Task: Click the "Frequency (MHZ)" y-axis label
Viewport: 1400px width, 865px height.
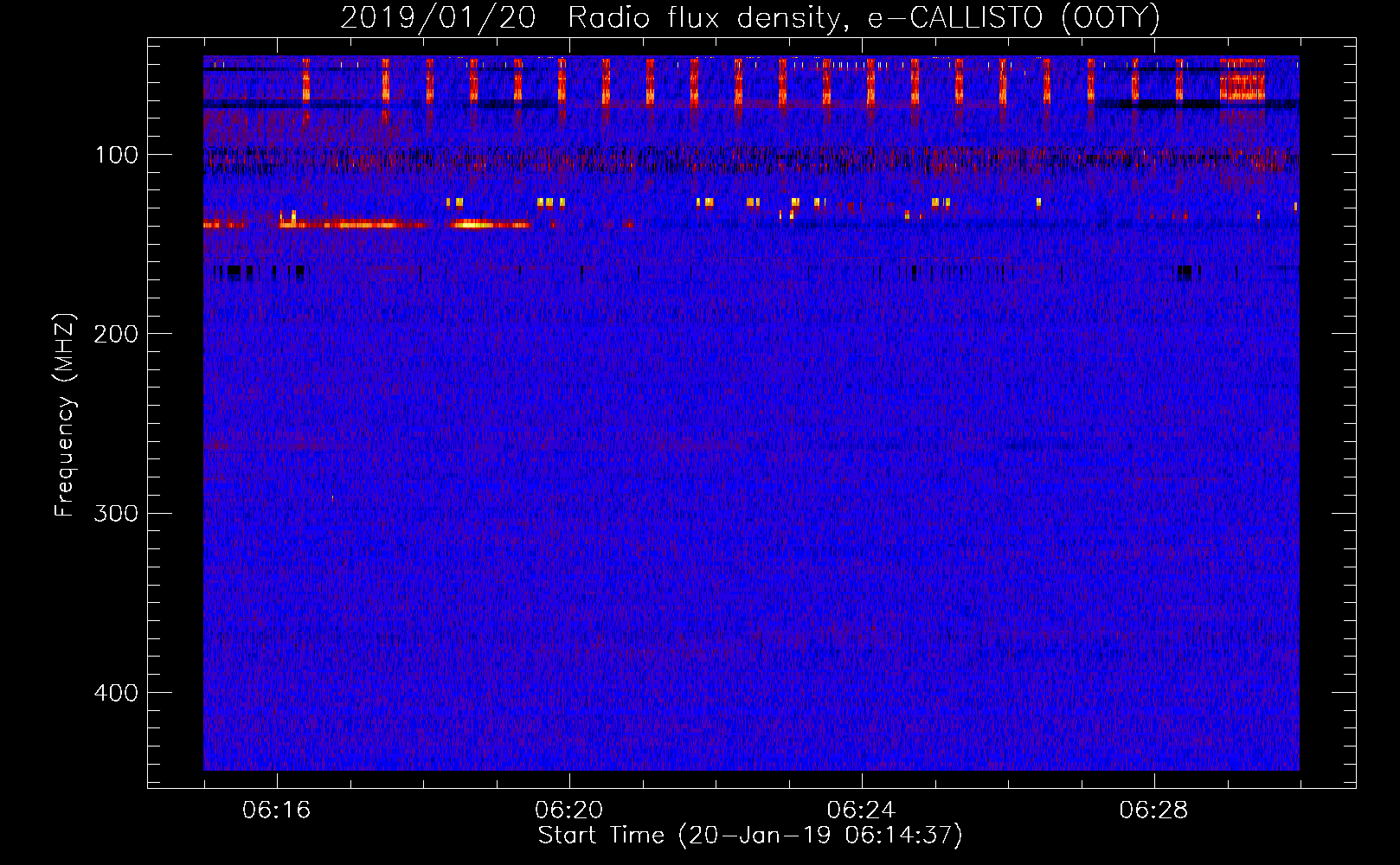Action: [65, 415]
